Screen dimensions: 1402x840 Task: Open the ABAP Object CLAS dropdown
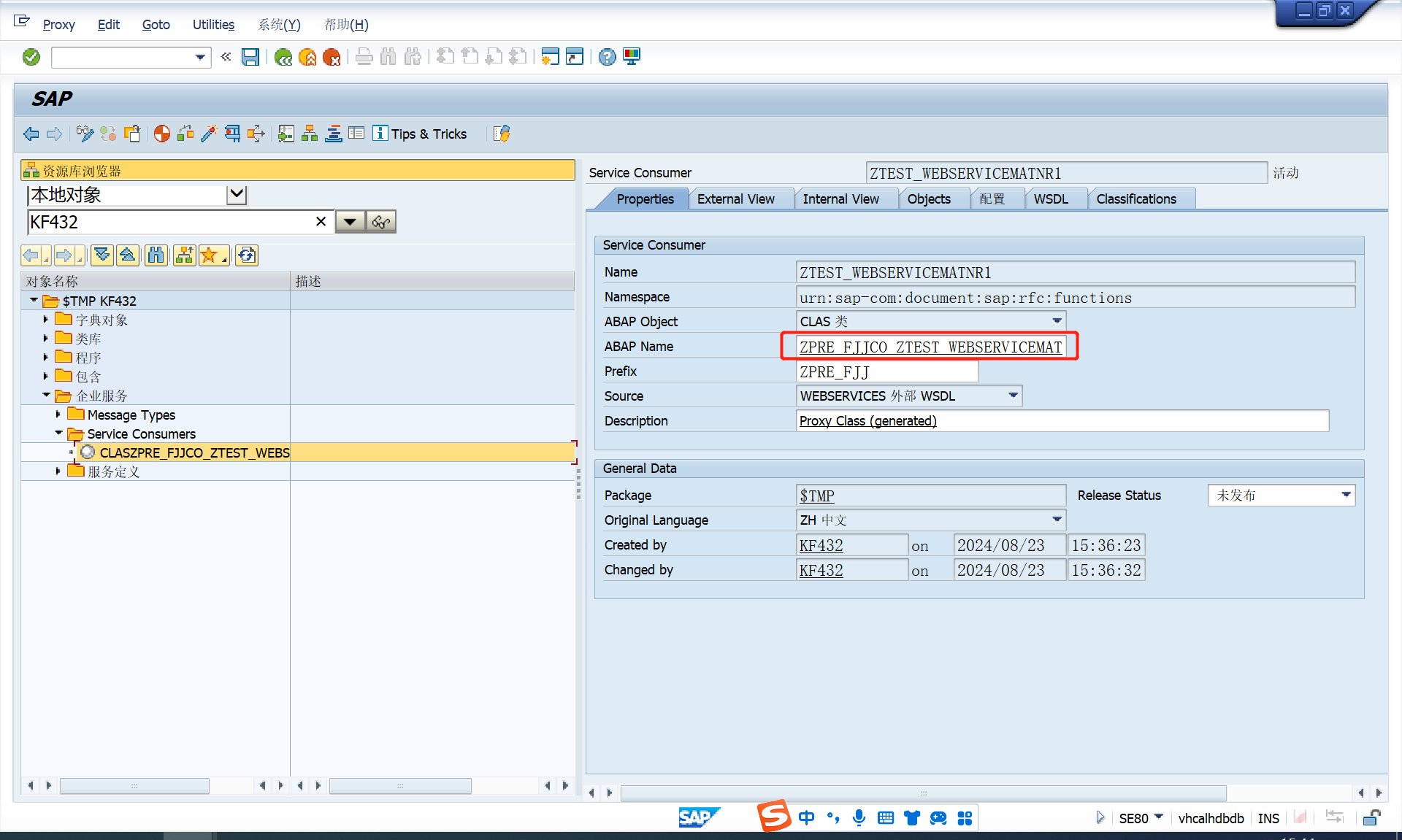coord(1057,321)
